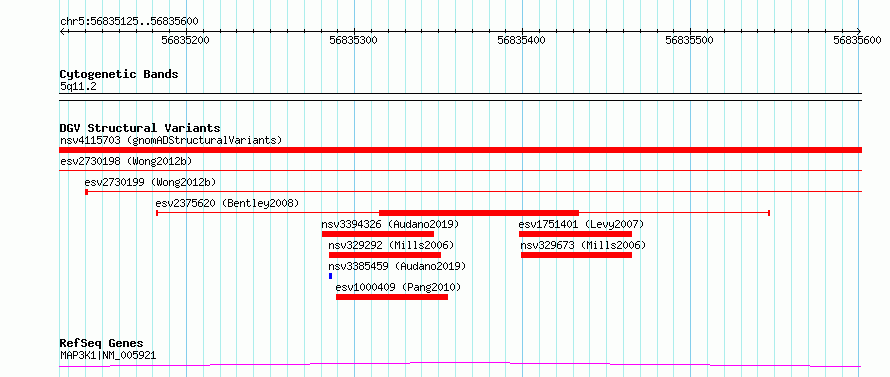Click the MAP3K1|NM_005921 gene label

click(108, 356)
